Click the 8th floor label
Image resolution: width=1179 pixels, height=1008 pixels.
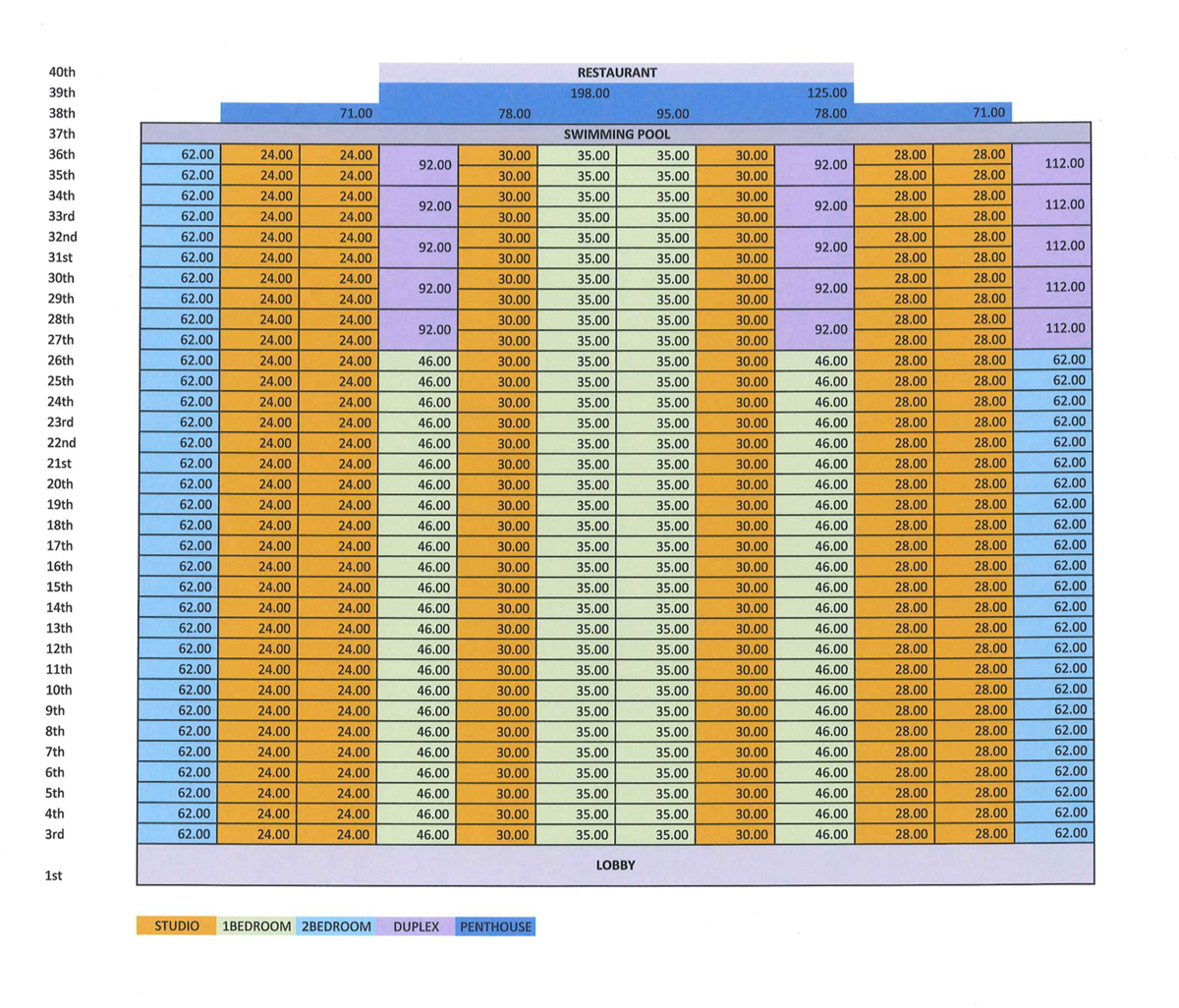(x=55, y=731)
